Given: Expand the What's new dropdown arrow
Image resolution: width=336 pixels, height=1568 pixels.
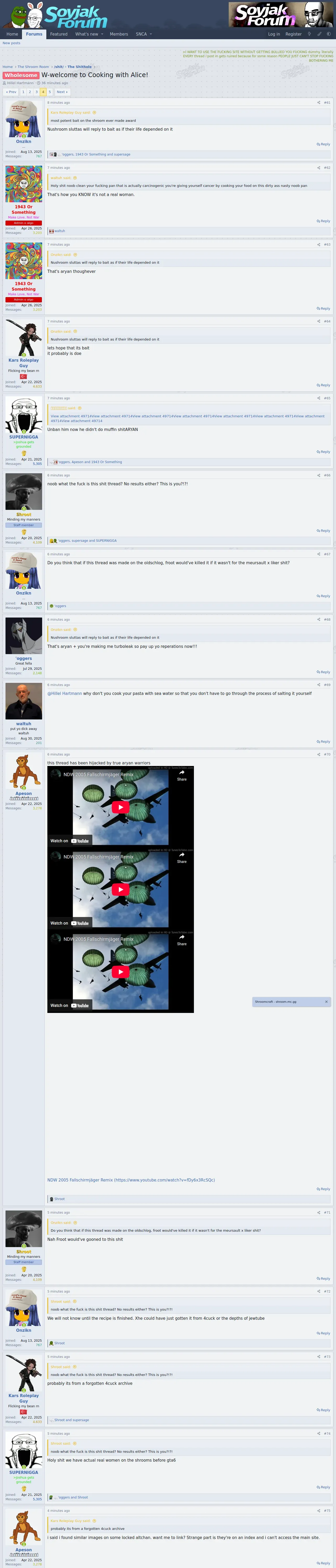Looking at the screenshot, I should [x=102, y=34].
